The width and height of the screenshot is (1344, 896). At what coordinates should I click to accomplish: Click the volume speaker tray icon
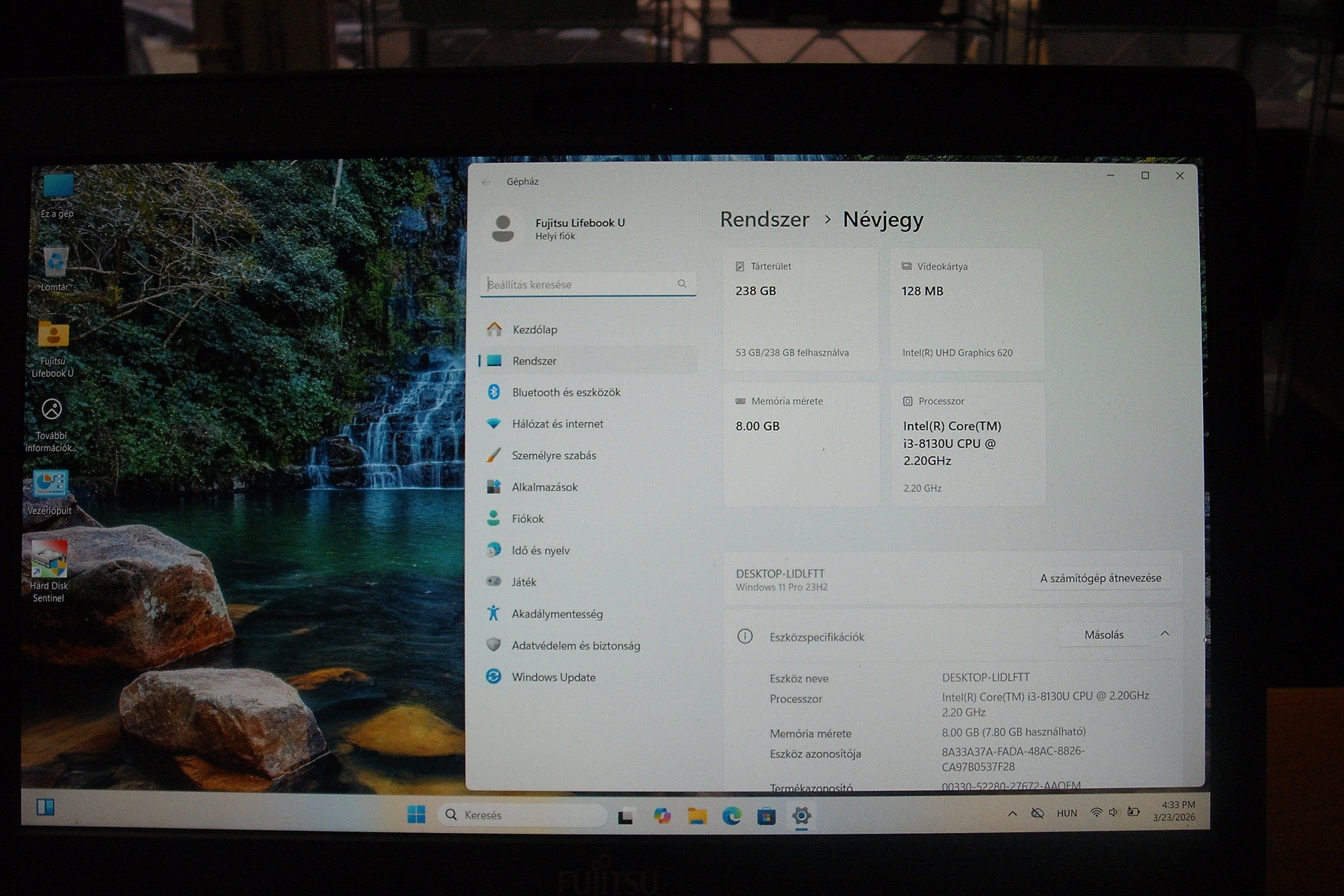click(1114, 813)
